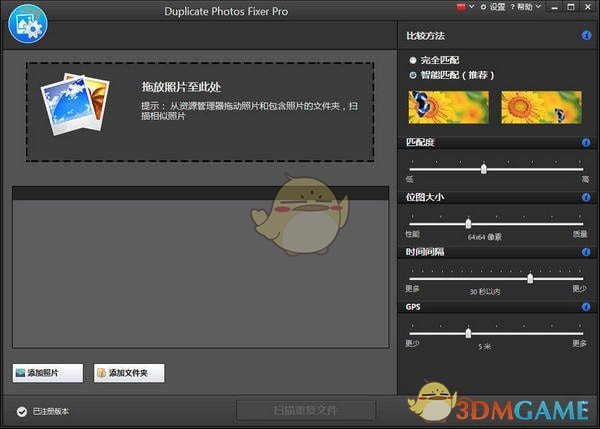Click the 扫描重复文件 button
Viewport: 600px width, 429px height.
pos(306,410)
